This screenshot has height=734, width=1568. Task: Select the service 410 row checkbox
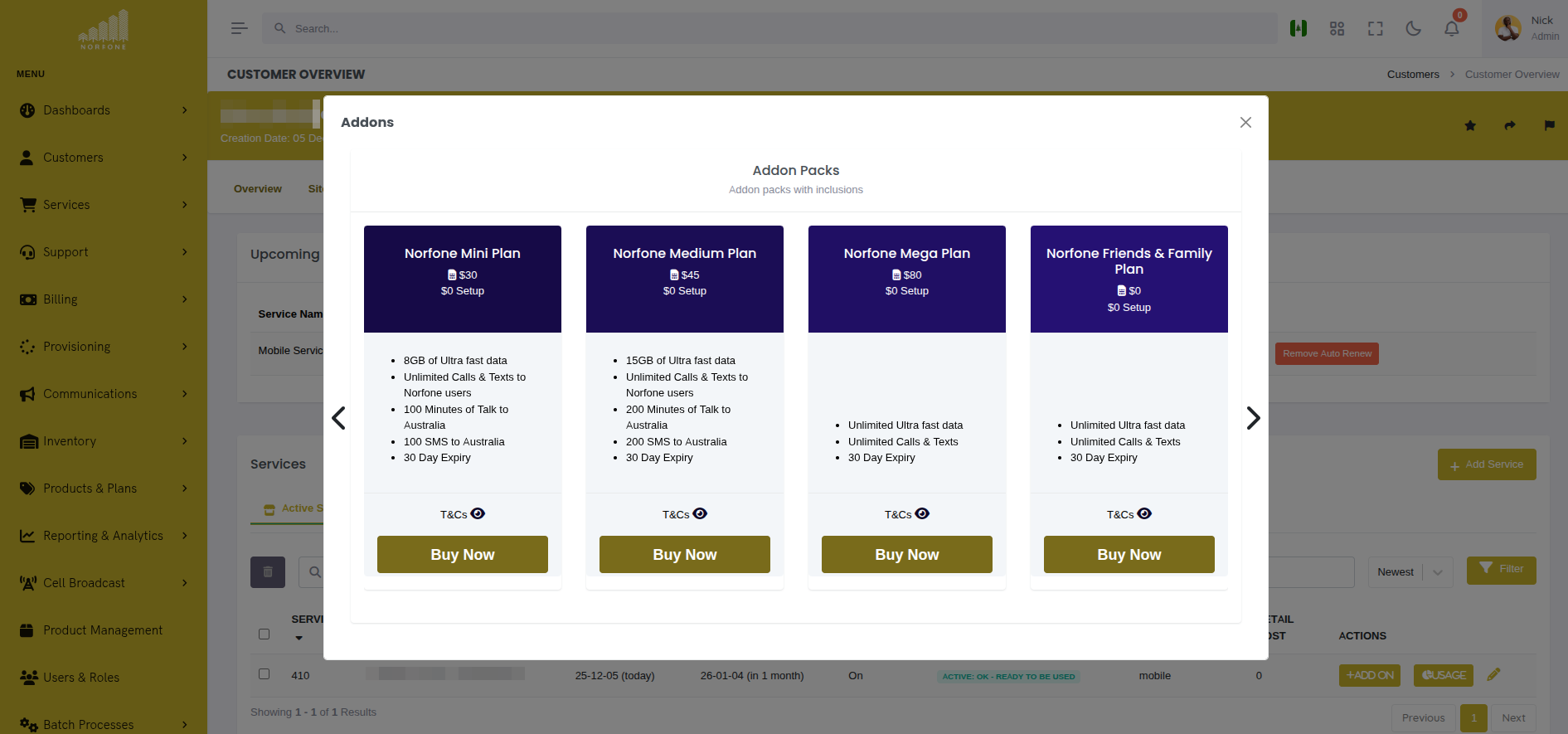click(x=264, y=674)
